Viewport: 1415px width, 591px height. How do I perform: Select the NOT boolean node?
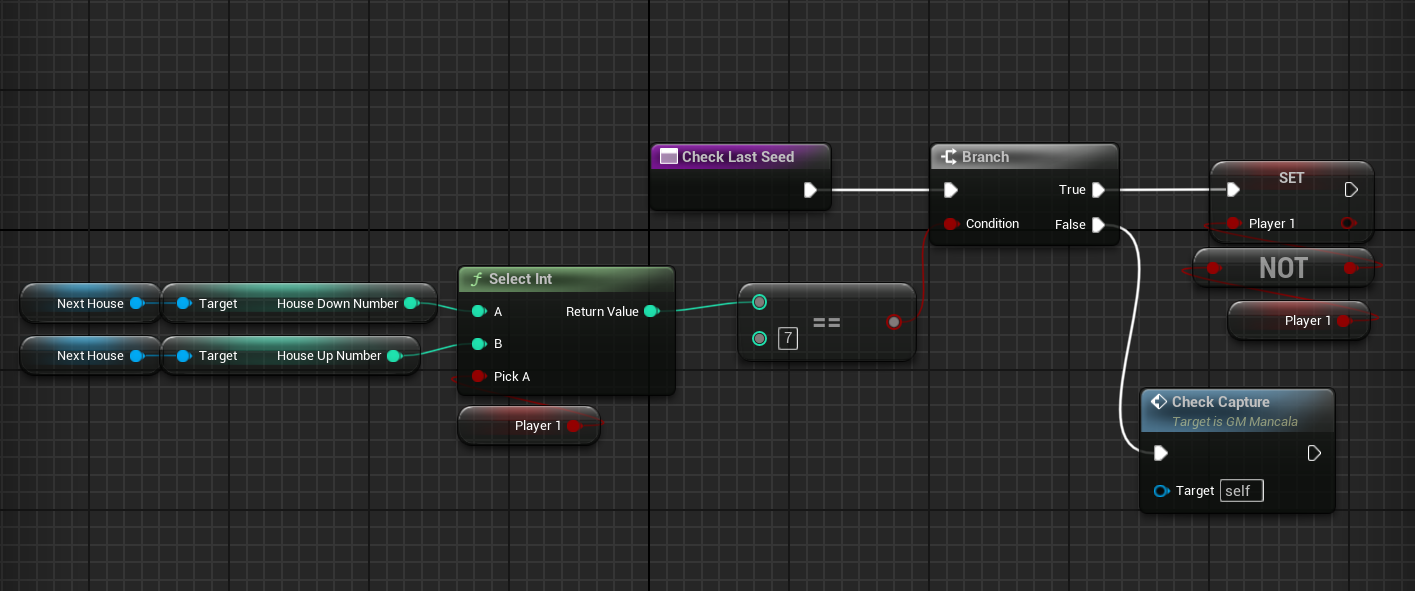[x=1283, y=268]
